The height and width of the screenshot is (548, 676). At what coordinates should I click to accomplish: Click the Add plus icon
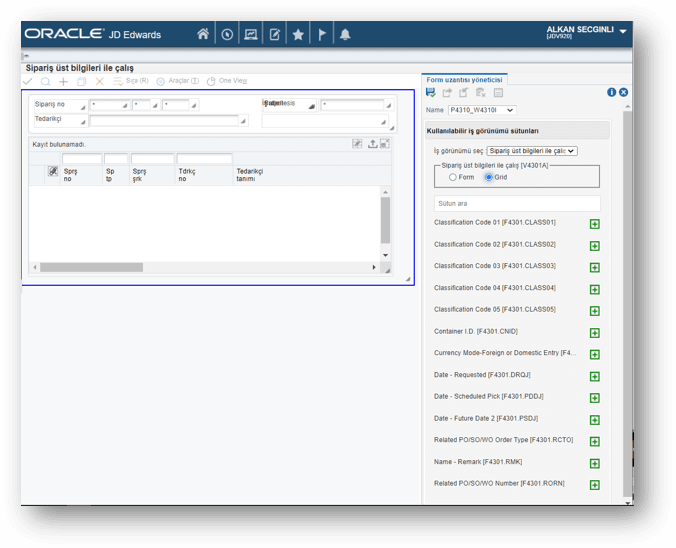63,81
